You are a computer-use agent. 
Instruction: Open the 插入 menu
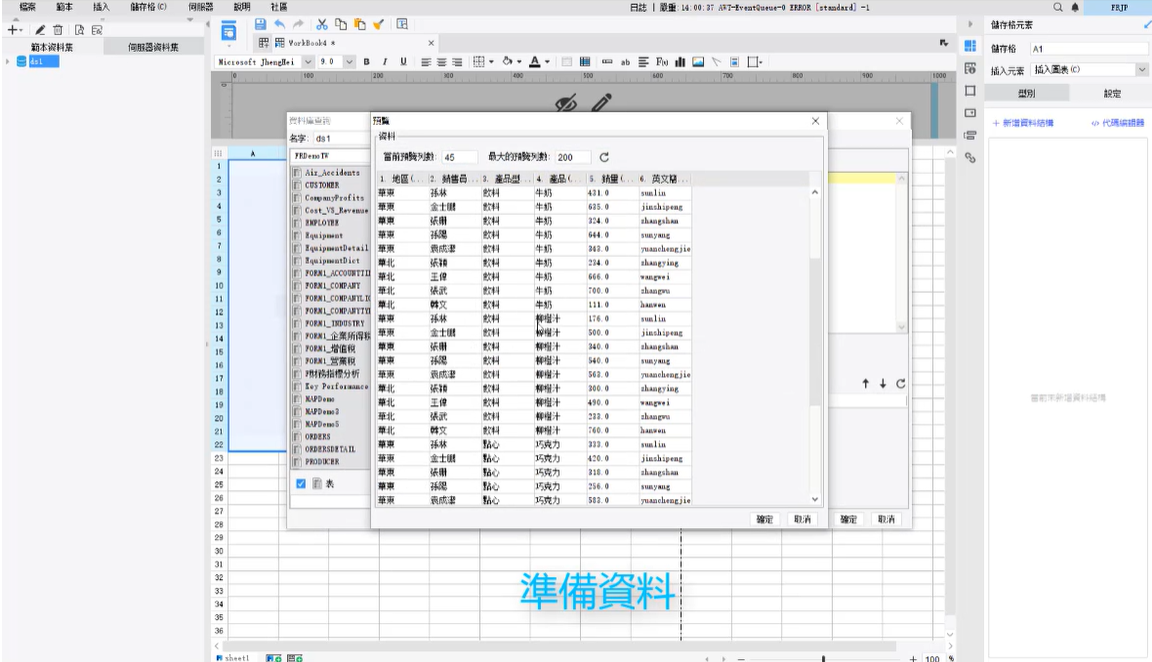pos(101,7)
